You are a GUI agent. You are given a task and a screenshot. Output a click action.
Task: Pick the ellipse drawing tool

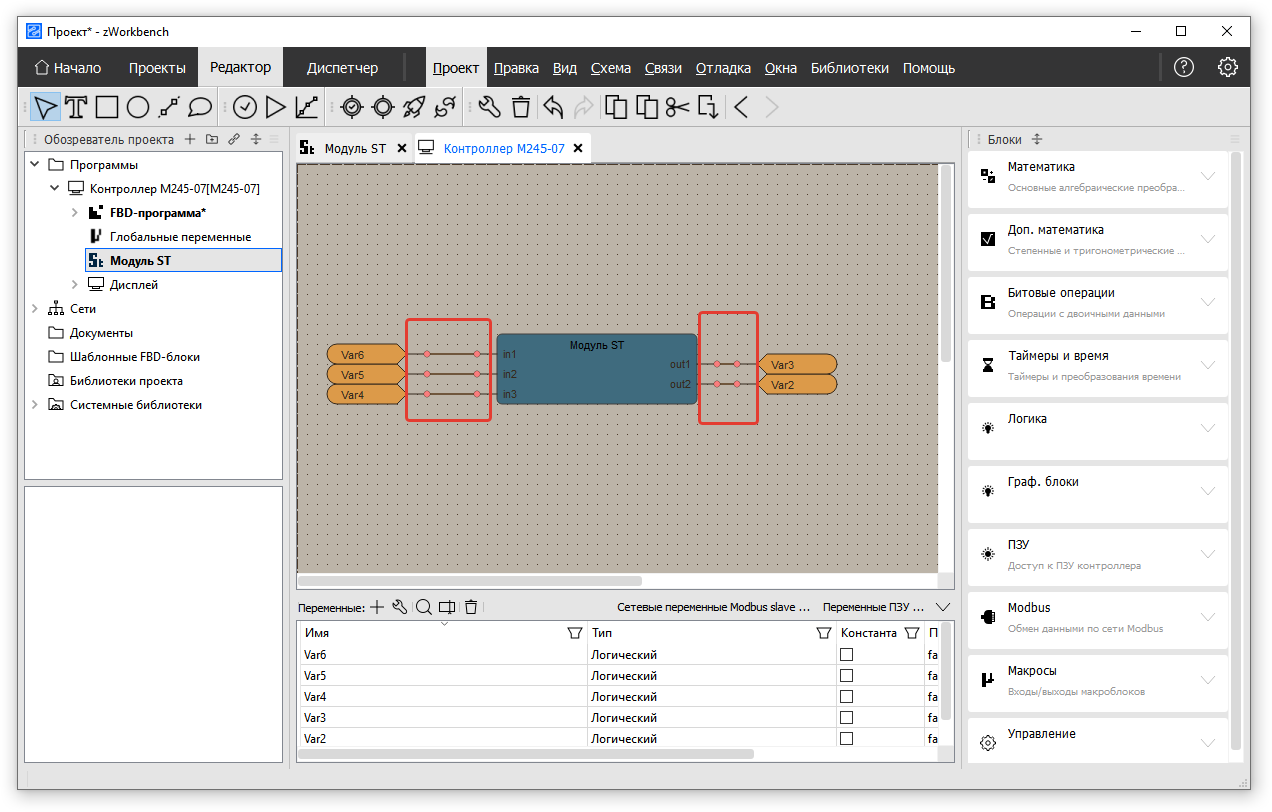(x=138, y=107)
